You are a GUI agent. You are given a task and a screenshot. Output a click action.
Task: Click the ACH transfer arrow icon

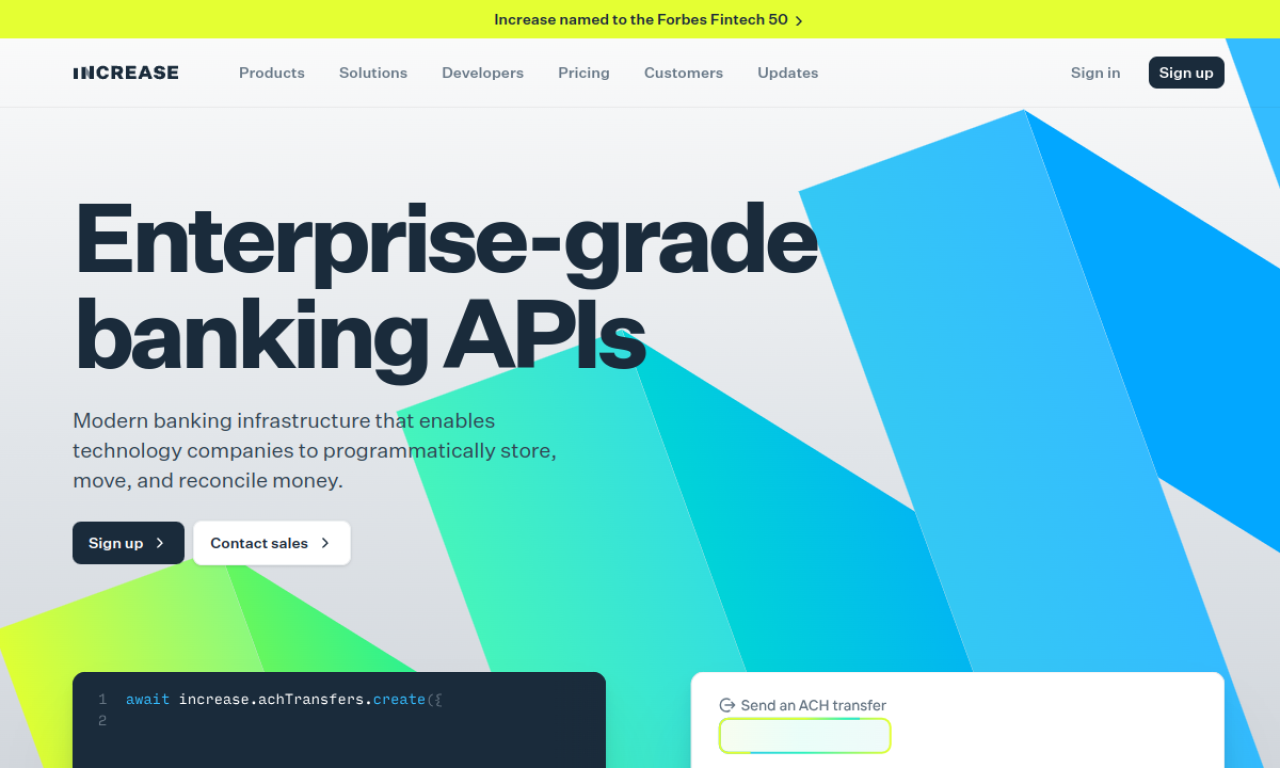pyautogui.click(x=727, y=705)
